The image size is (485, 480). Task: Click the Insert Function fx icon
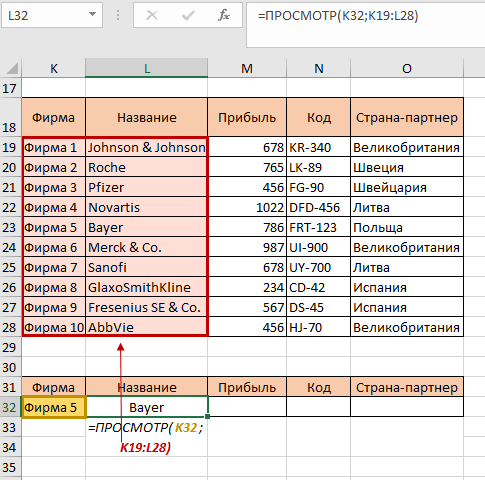point(224,15)
